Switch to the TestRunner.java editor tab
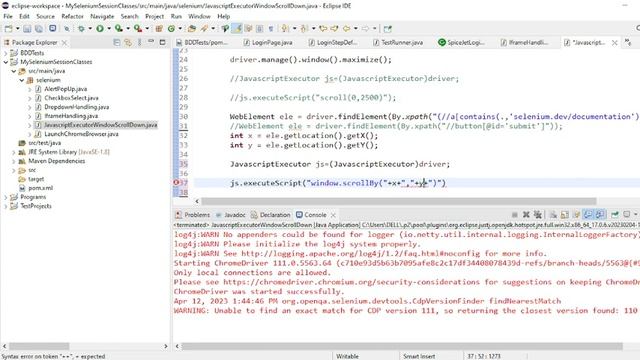640x360 pixels. [398, 42]
